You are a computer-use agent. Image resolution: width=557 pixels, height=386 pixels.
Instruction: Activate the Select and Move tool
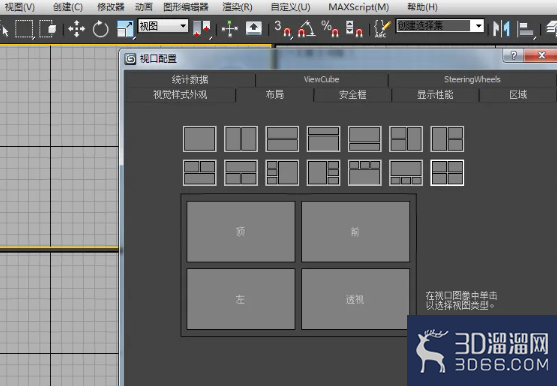pyautogui.click(x=76, y=29)
